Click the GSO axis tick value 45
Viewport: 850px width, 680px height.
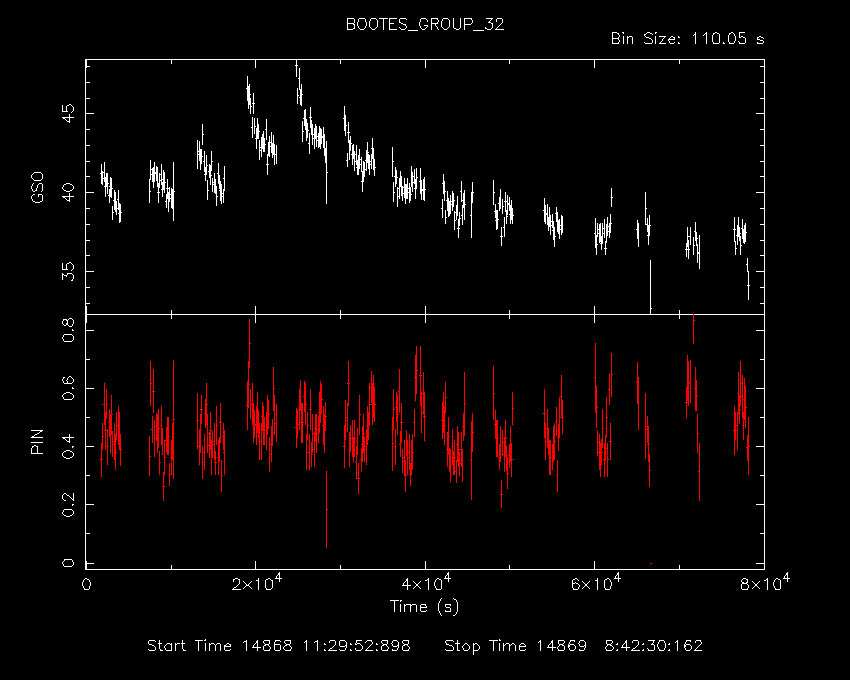68,113
